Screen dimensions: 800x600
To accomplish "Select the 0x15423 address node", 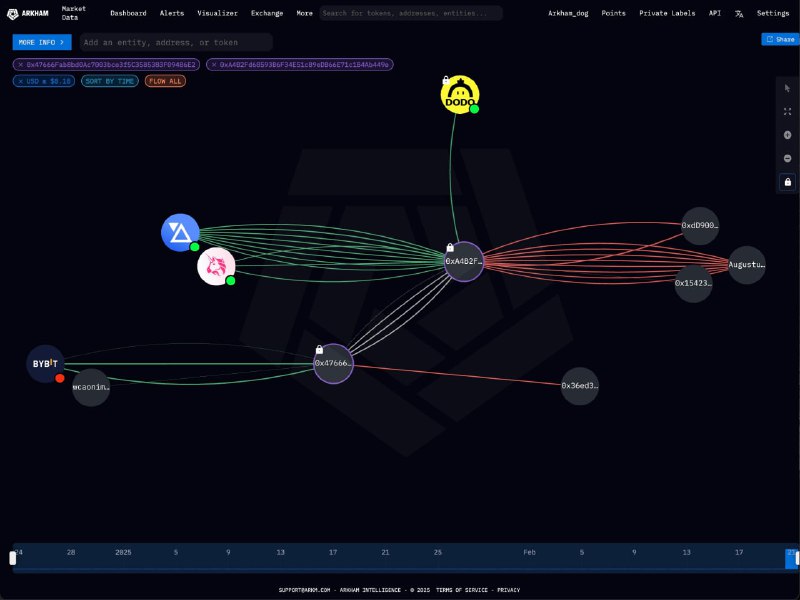I will click(693, 283).
